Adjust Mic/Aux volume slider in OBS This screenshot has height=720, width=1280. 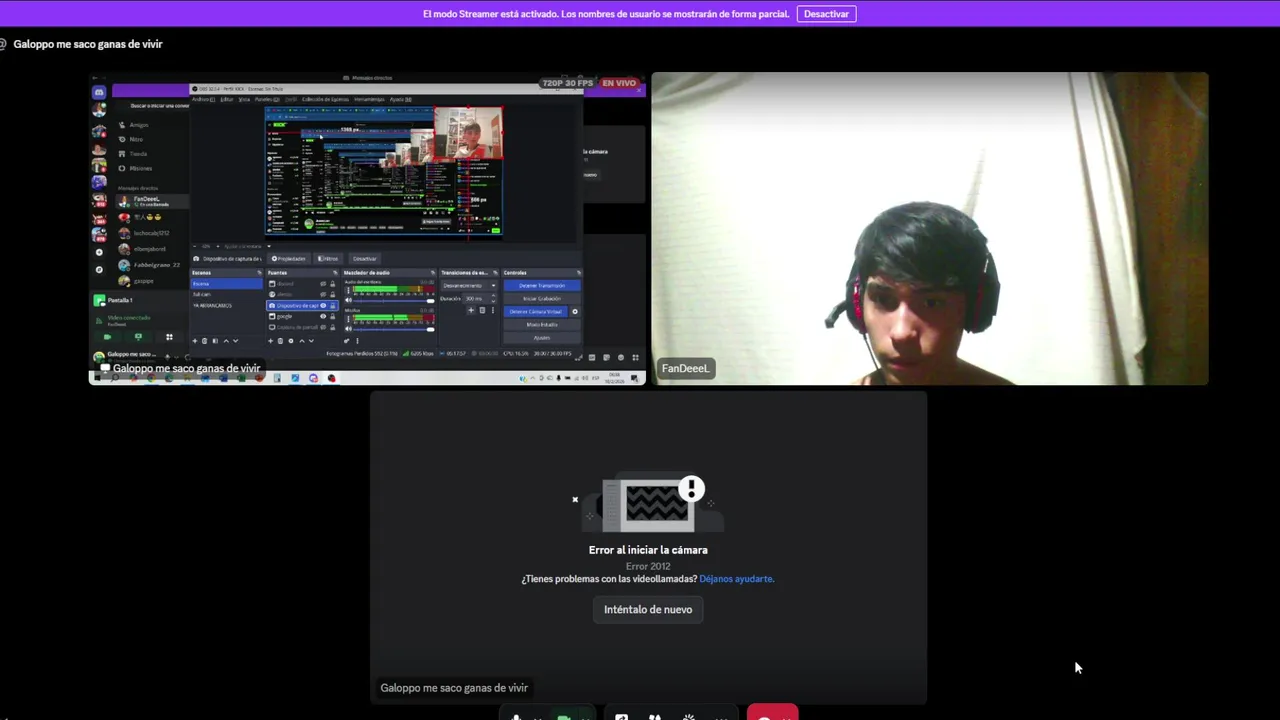coord(394,329)
